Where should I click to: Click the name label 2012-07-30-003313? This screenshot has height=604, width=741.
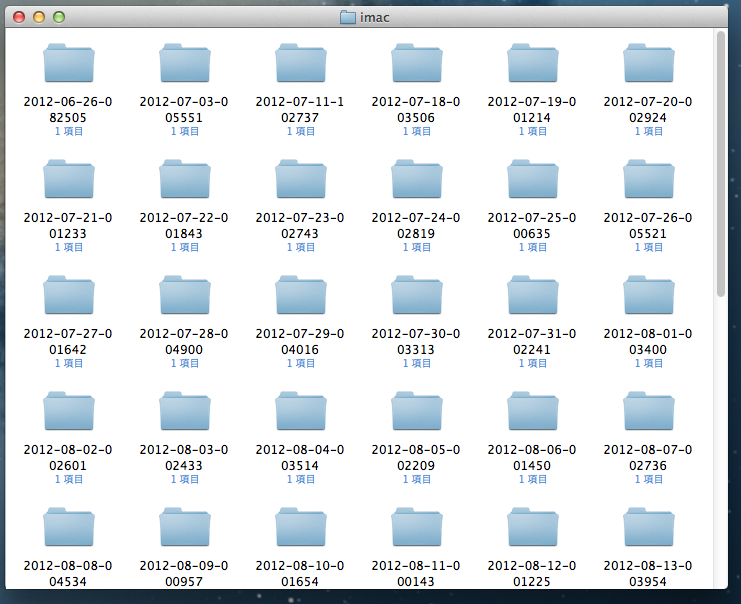point(416,342)
